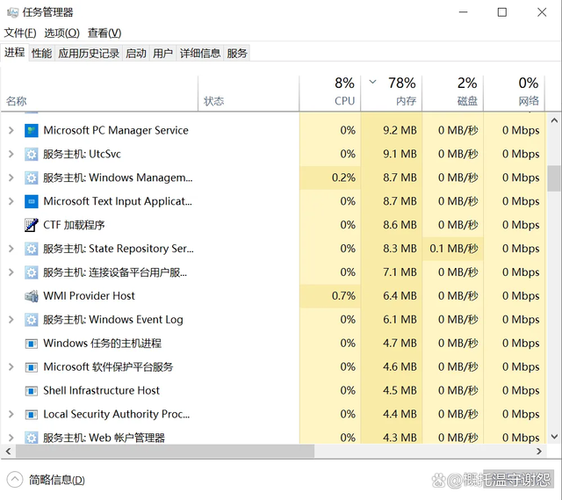Screen dimensions: 562x500
Task: Switch to the 性能 tab
Action: click(42, 53)
